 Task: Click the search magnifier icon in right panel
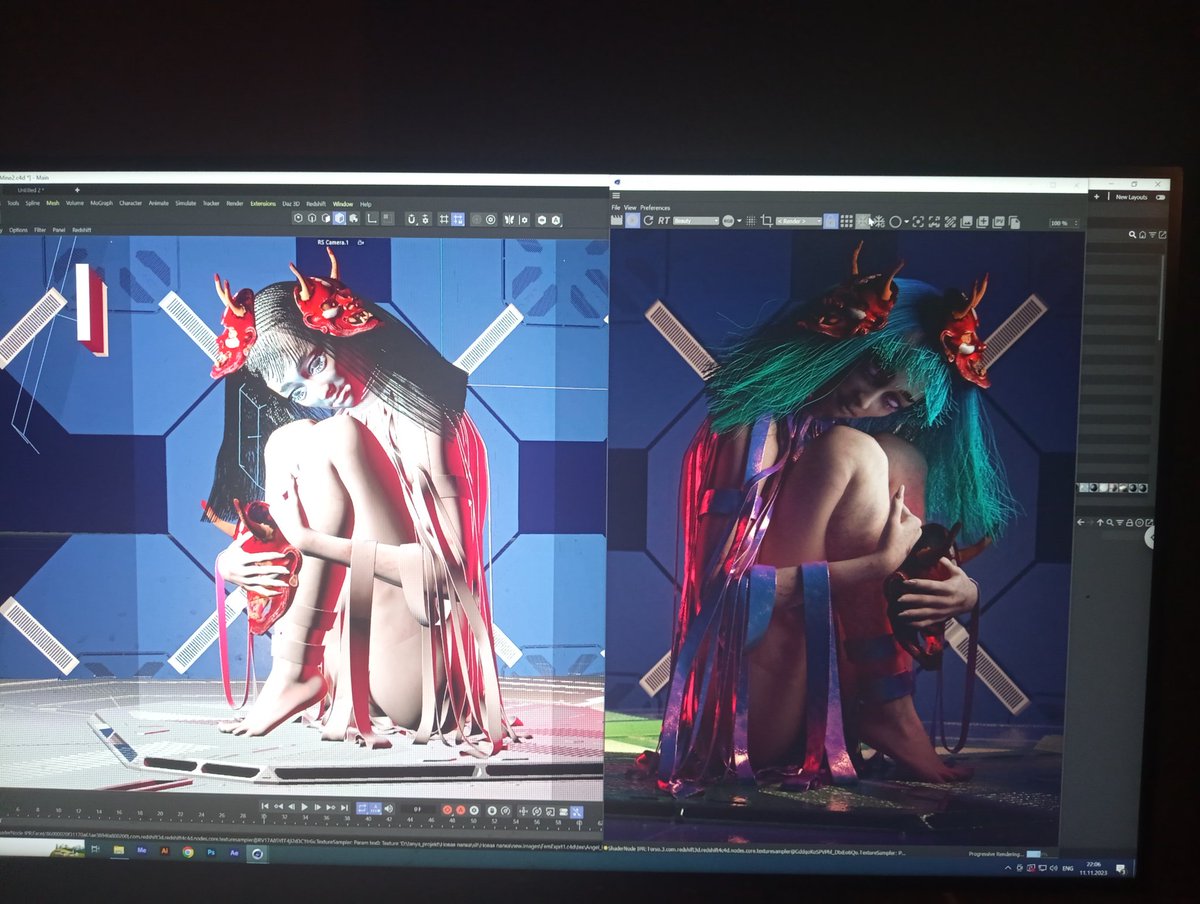[x=1133, y=234]
